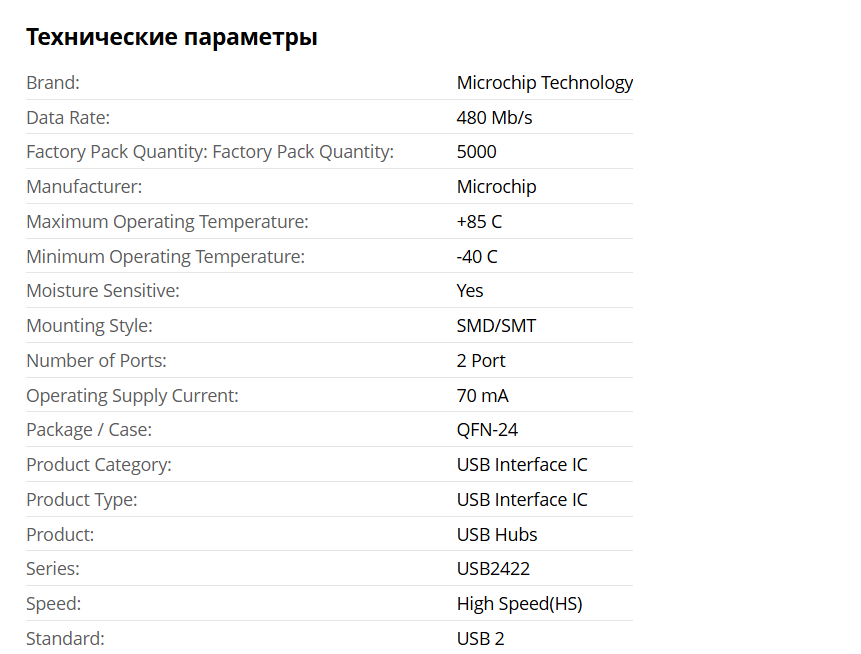The image size is (861, 654).
Task: Select the 2 Port value
Action: point(481,361)
